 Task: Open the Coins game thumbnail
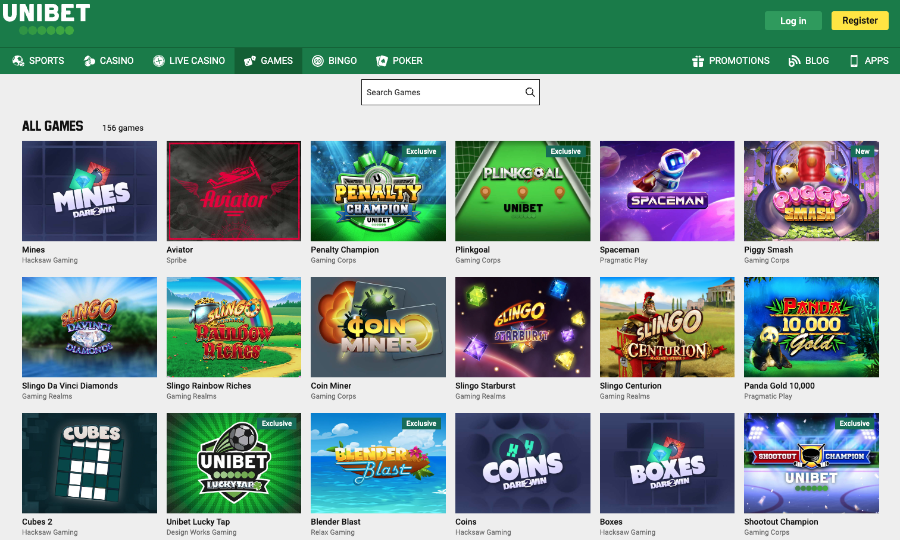coord(522,463)
